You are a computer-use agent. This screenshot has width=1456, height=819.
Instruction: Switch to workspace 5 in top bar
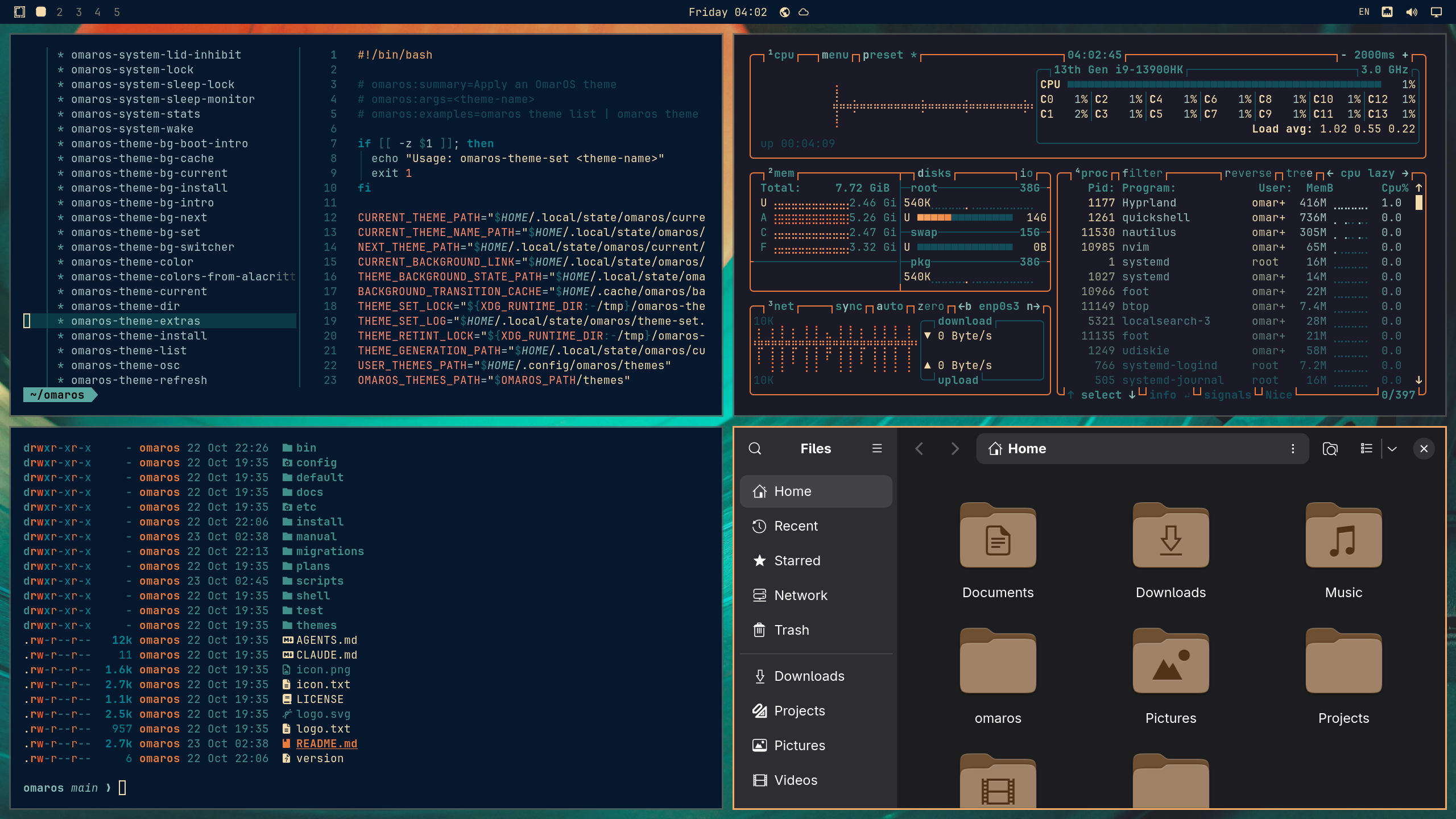click(117, 12)
